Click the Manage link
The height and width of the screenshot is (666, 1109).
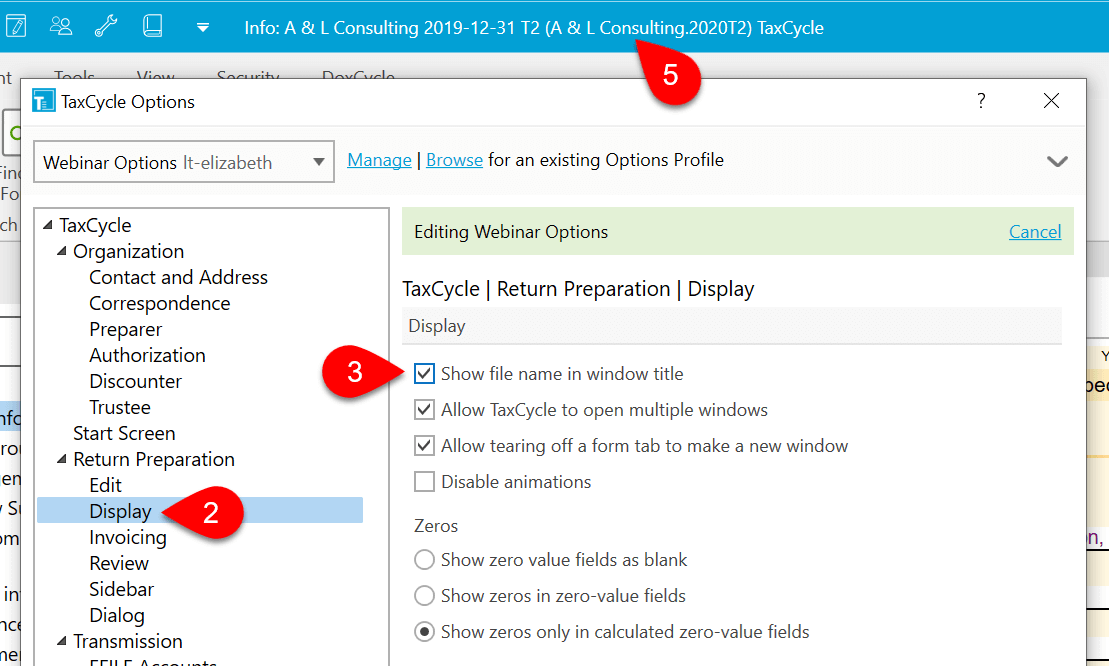379,160
